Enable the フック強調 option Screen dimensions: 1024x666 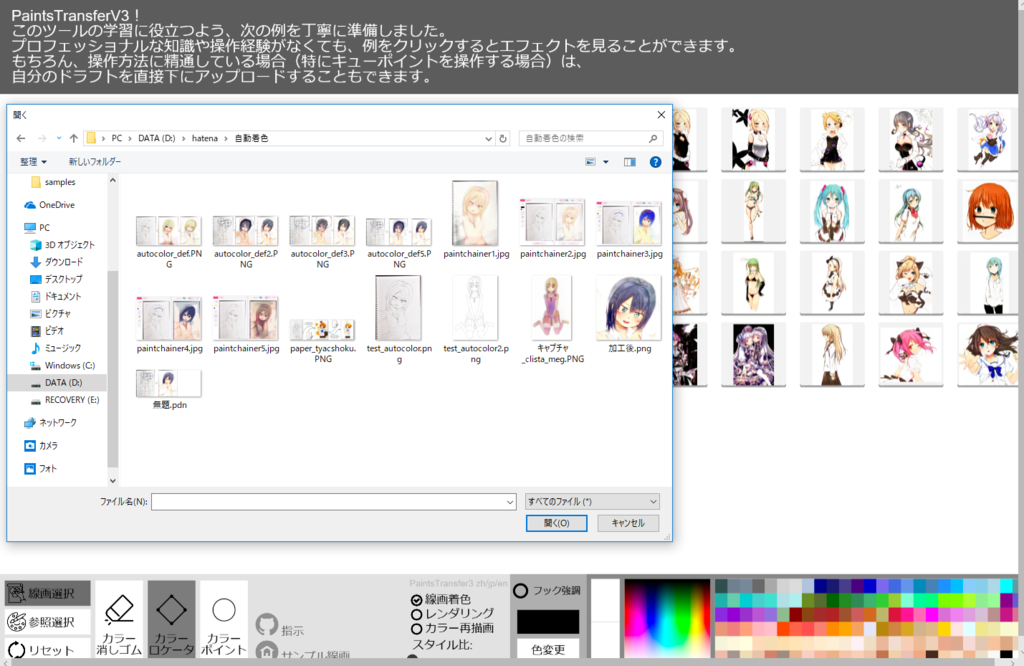pos(520,590)
